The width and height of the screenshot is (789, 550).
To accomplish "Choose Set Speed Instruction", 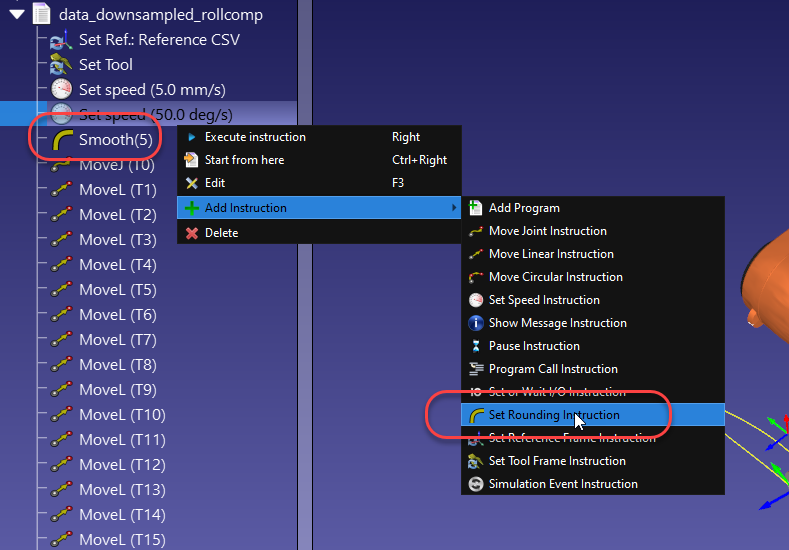I will 593,300.
